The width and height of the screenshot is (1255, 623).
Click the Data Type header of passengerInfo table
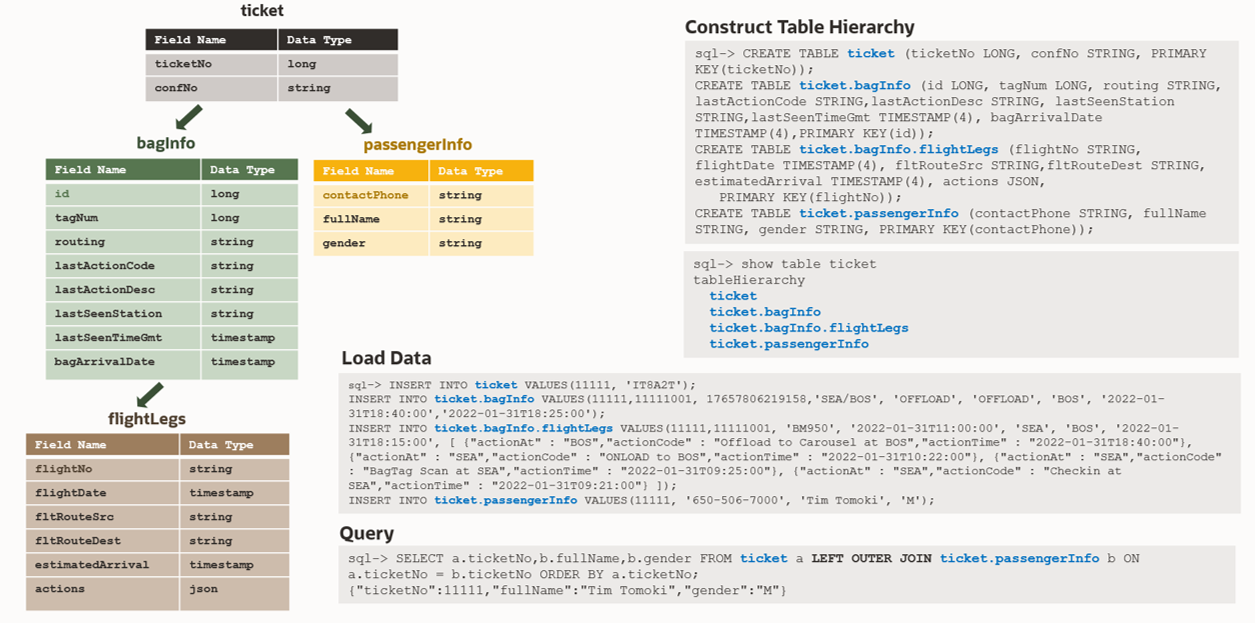(x=470, y=171)
